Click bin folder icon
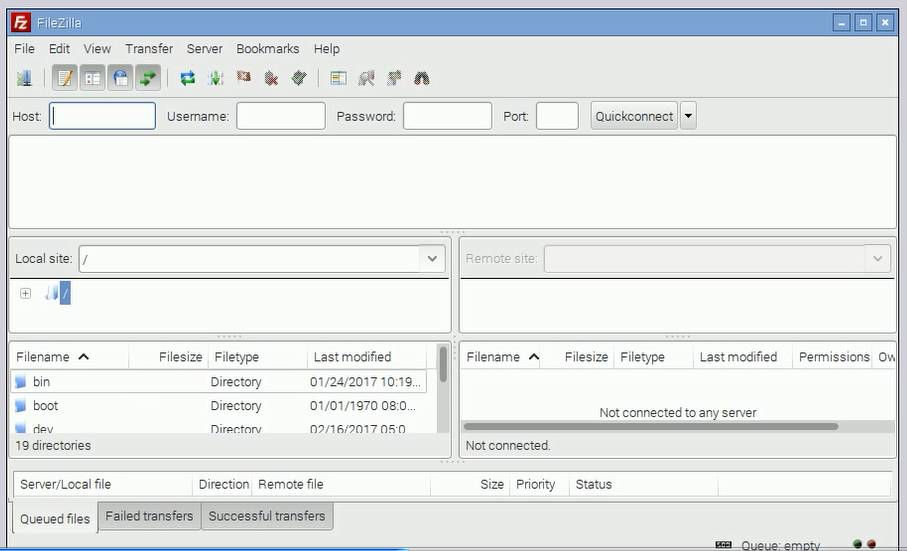 point(21,382)
